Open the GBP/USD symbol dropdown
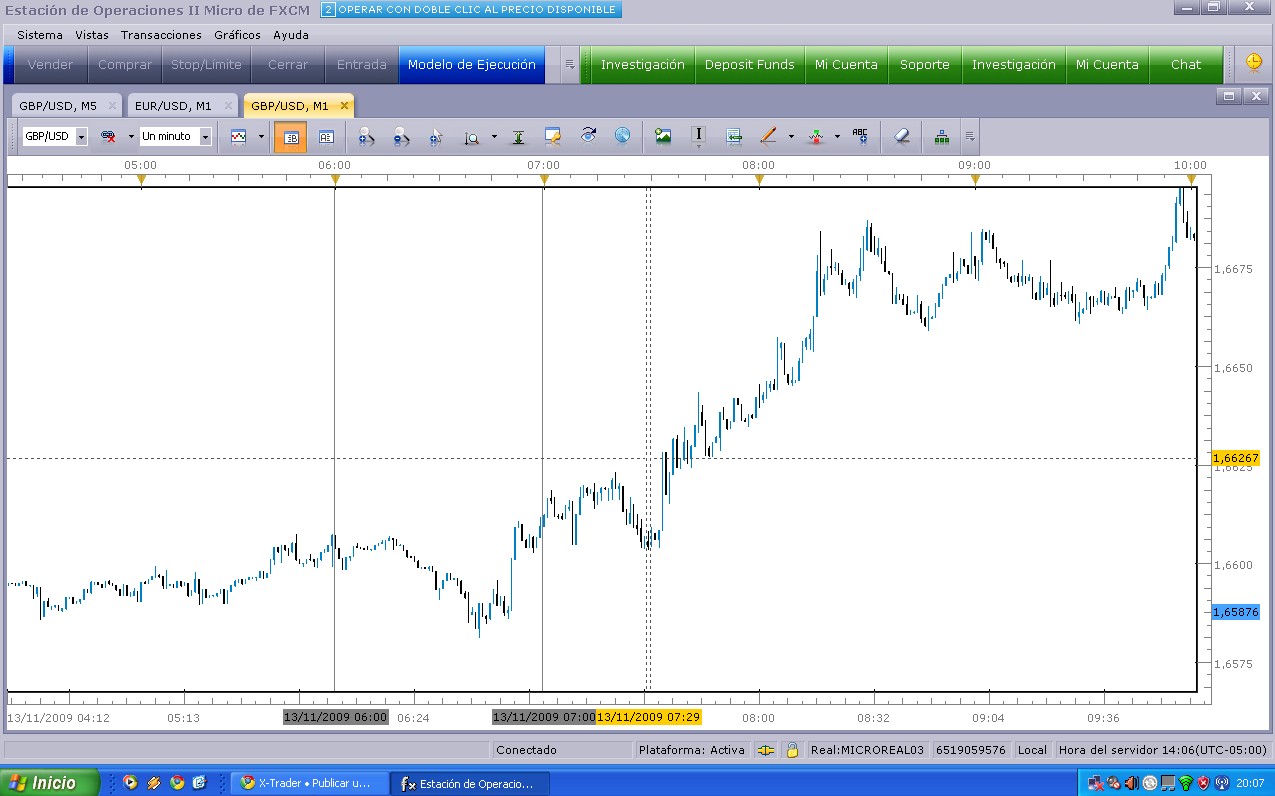The width and height of the screenshot is (1275, 796). click(81, 137)
